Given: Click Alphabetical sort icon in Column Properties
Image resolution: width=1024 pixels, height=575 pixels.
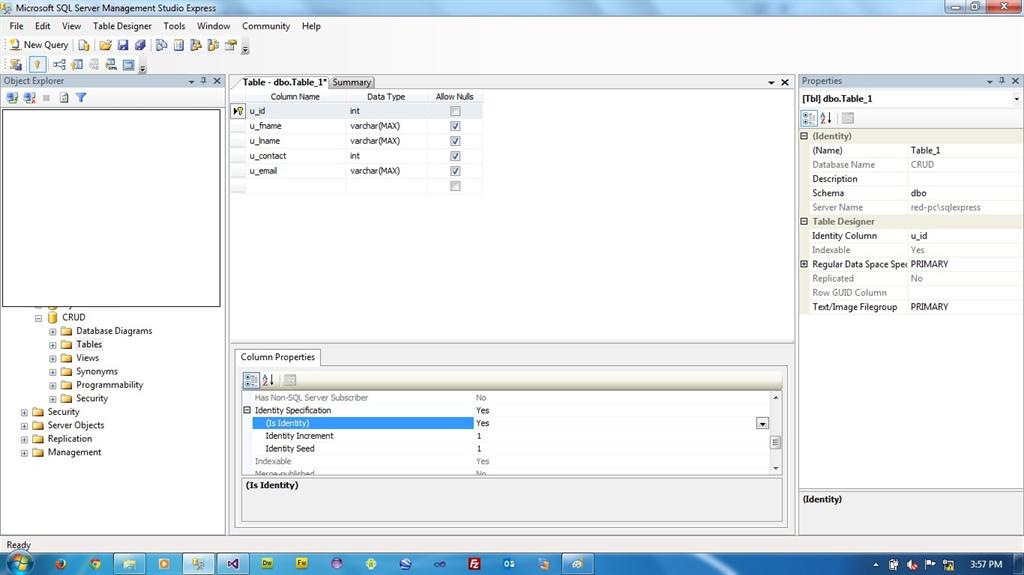Looking at the screenshot, I should pos(268,380).
